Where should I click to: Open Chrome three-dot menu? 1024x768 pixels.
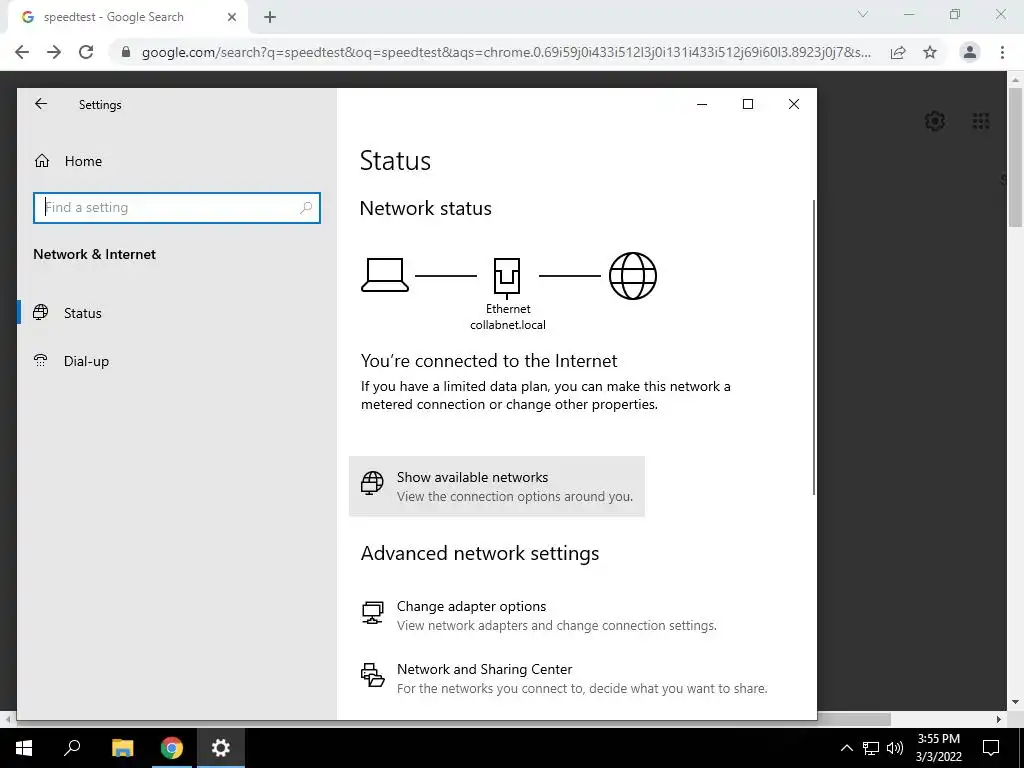click(x=1002, y=52)
